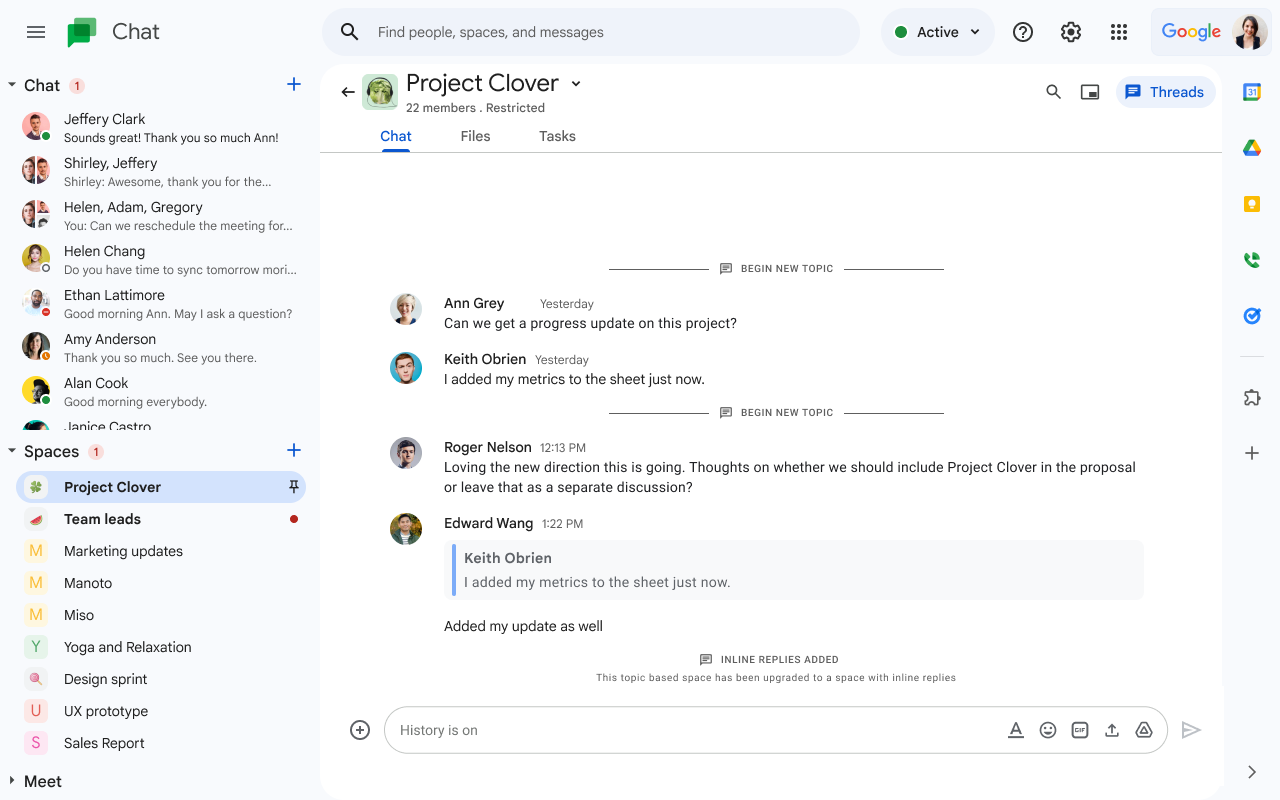
Task: Select the UX prototype space
Action: click(x=160, y=711)
